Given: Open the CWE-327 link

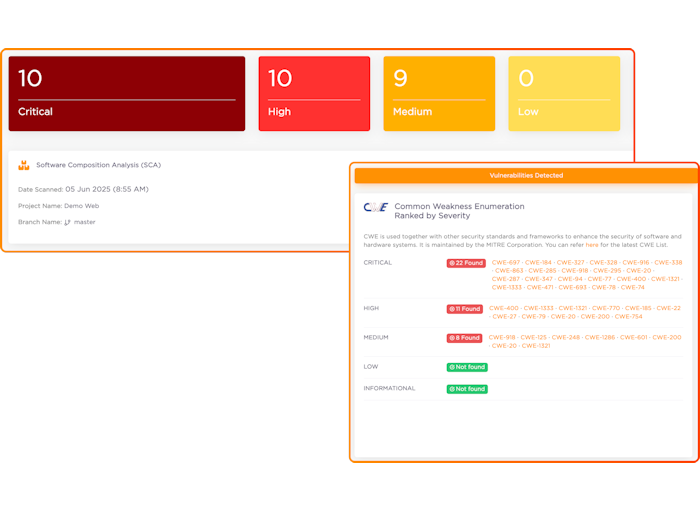Looking at the screenshot, I should pos(571,262).
